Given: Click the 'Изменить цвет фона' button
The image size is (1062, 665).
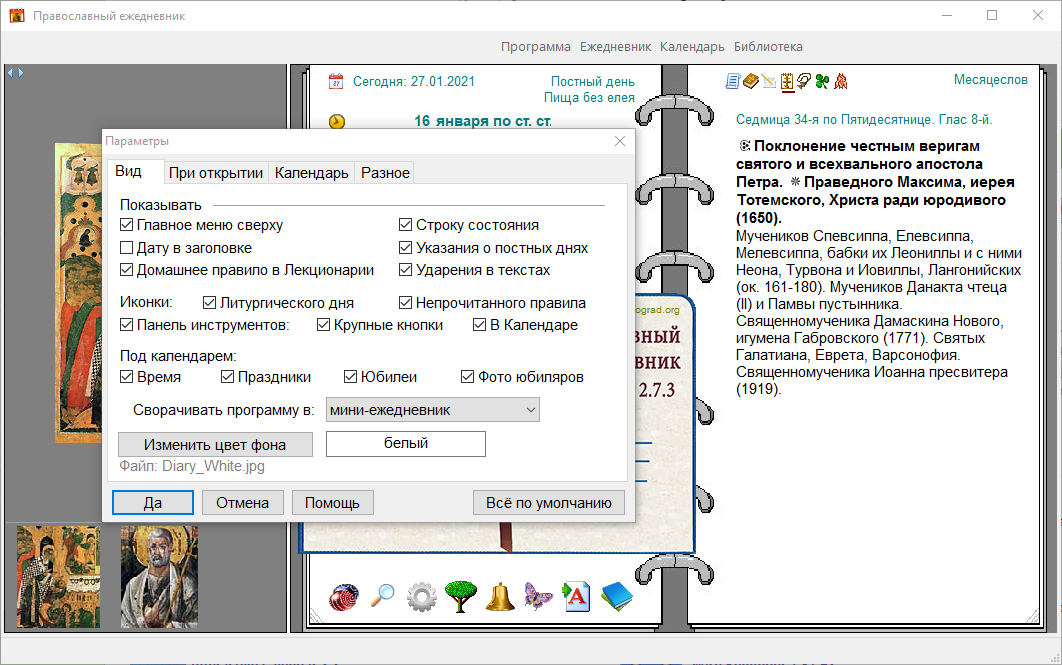Looking at the screenshot, I should (215, 444).
